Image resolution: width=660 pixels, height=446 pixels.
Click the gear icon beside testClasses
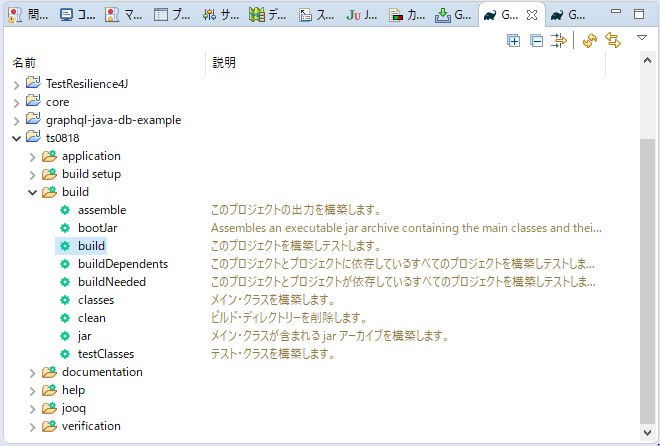65,354
